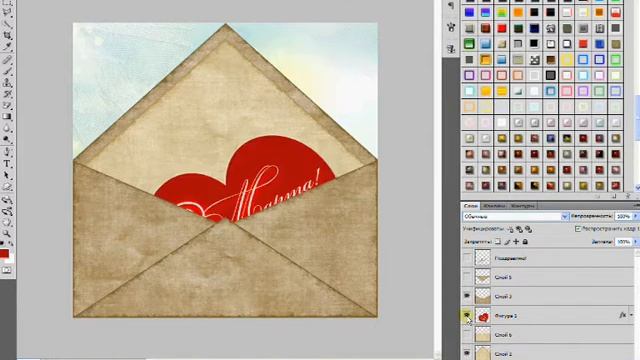
Task: Switch to the Контуры tab
Action: click(522, 206)
